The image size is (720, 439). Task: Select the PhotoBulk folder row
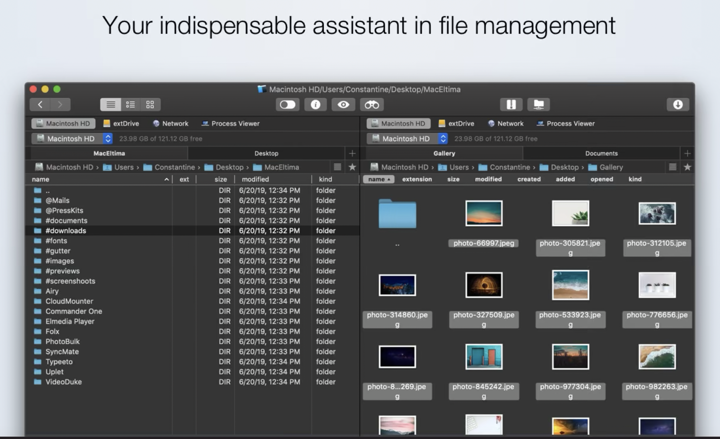pyautogui.click(x=193, y=342)
